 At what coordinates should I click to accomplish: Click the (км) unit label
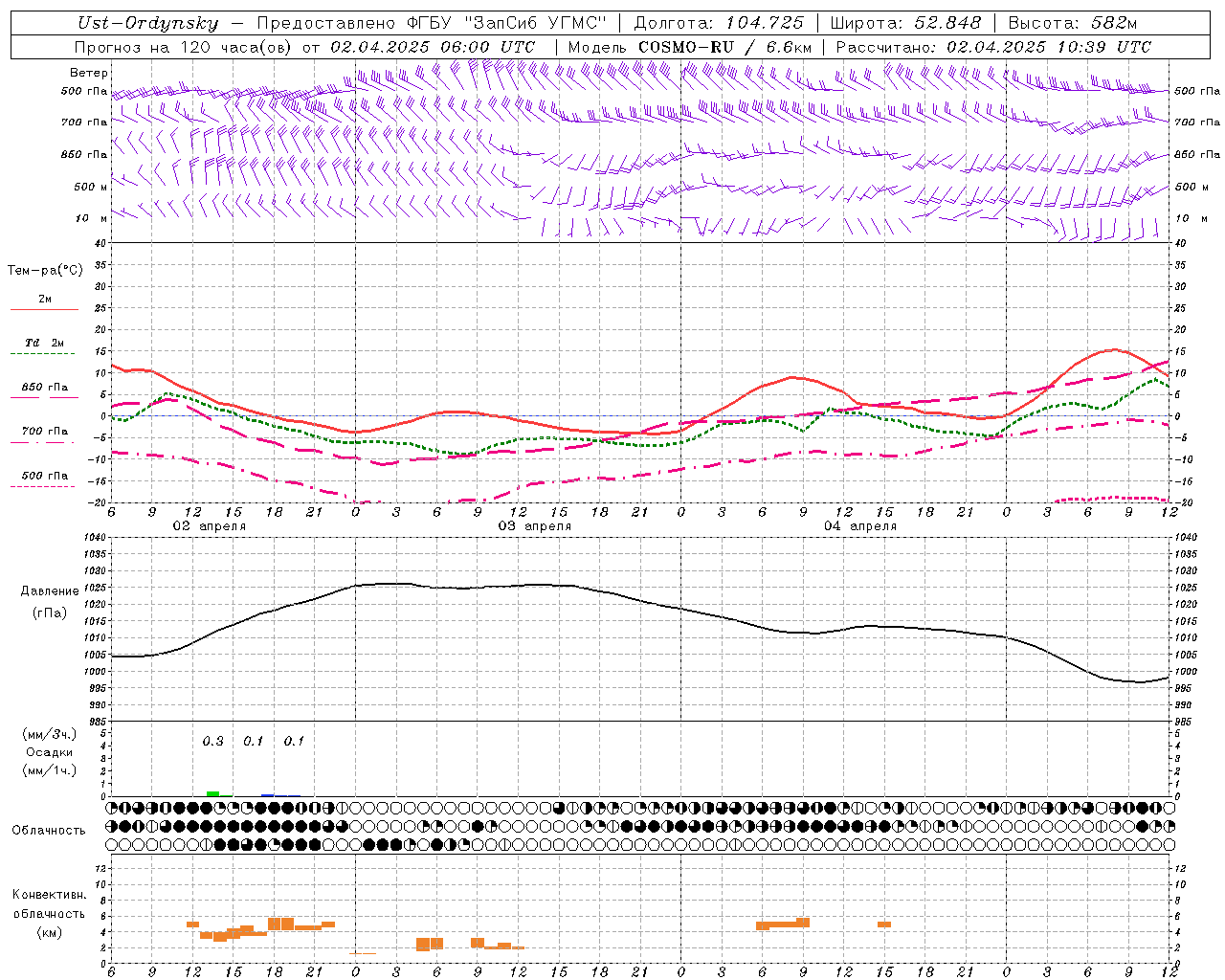49,932
